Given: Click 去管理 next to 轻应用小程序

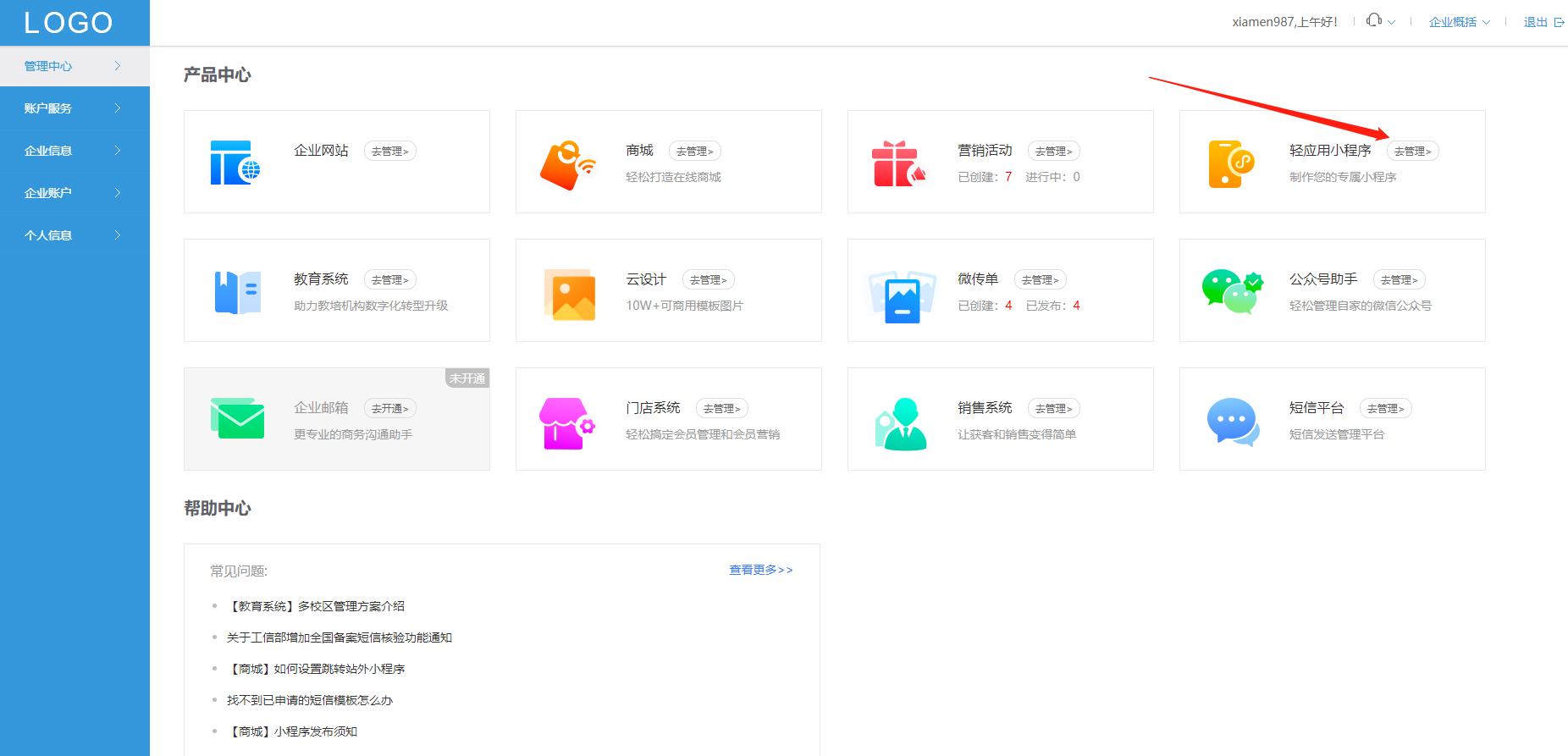Looking at the screenshot, I should click(x=1412, y=152).
